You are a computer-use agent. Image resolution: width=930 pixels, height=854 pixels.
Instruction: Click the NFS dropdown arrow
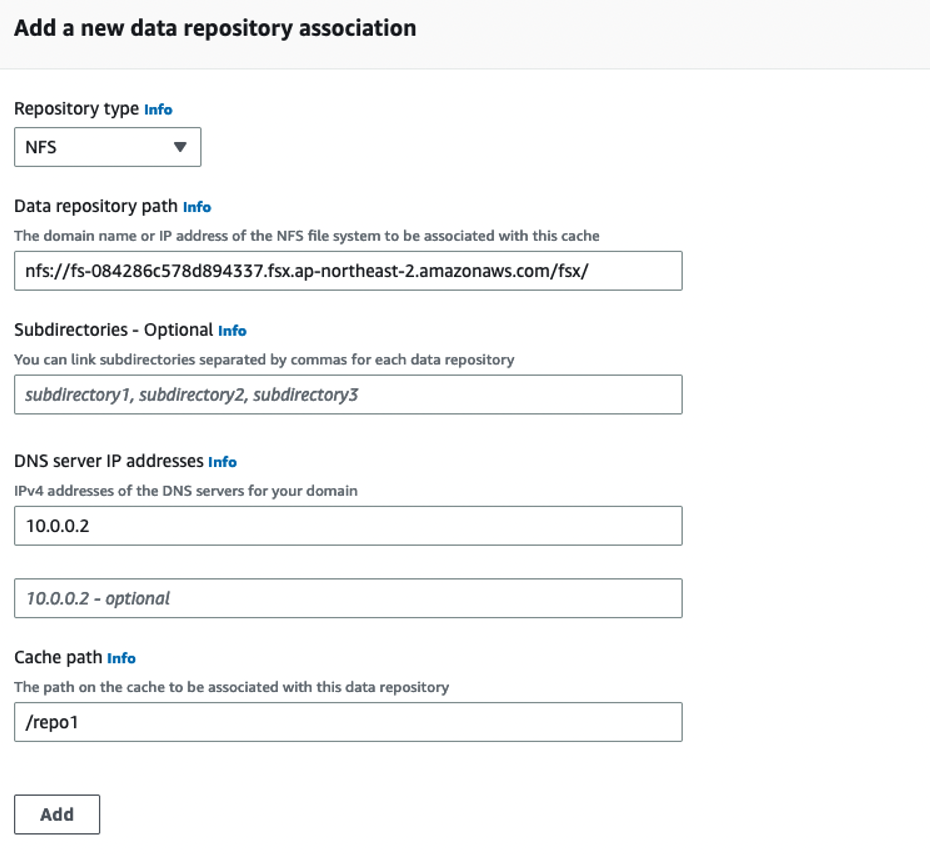[x=180, y=147]
